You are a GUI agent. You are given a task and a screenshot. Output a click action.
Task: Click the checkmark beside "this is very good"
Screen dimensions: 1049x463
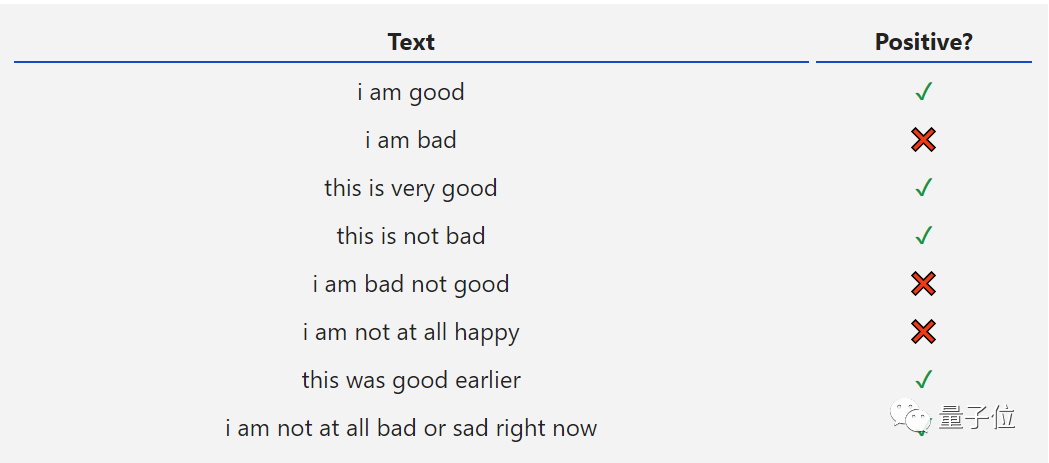pos(923,188)
